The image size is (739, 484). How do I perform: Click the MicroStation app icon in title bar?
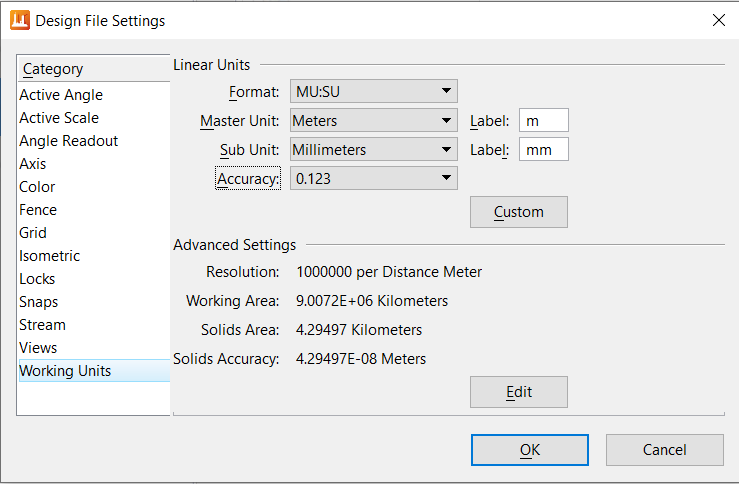20,20
